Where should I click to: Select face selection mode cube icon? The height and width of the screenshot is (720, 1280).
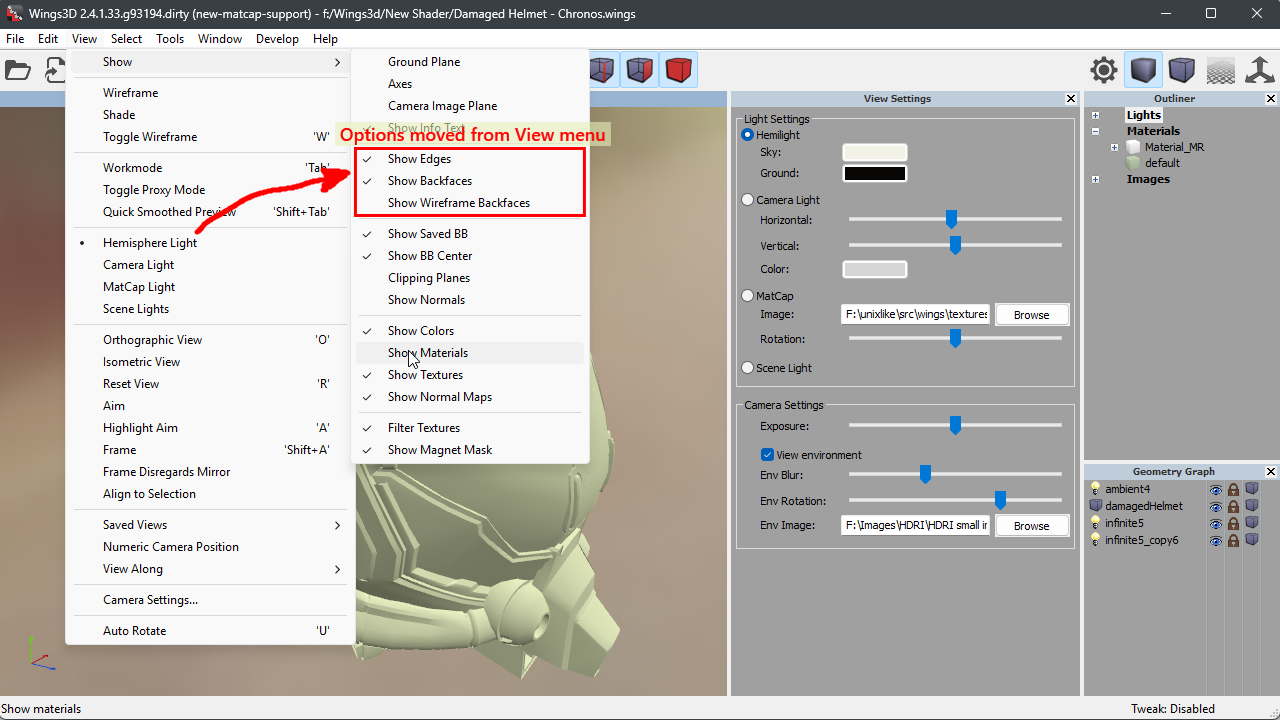[x=640, y=70]
